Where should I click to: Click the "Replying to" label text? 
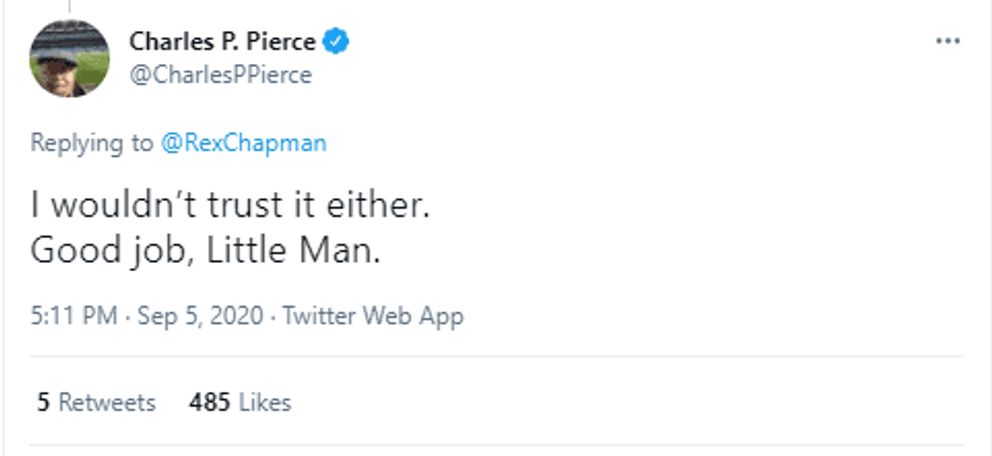point(92,143)
